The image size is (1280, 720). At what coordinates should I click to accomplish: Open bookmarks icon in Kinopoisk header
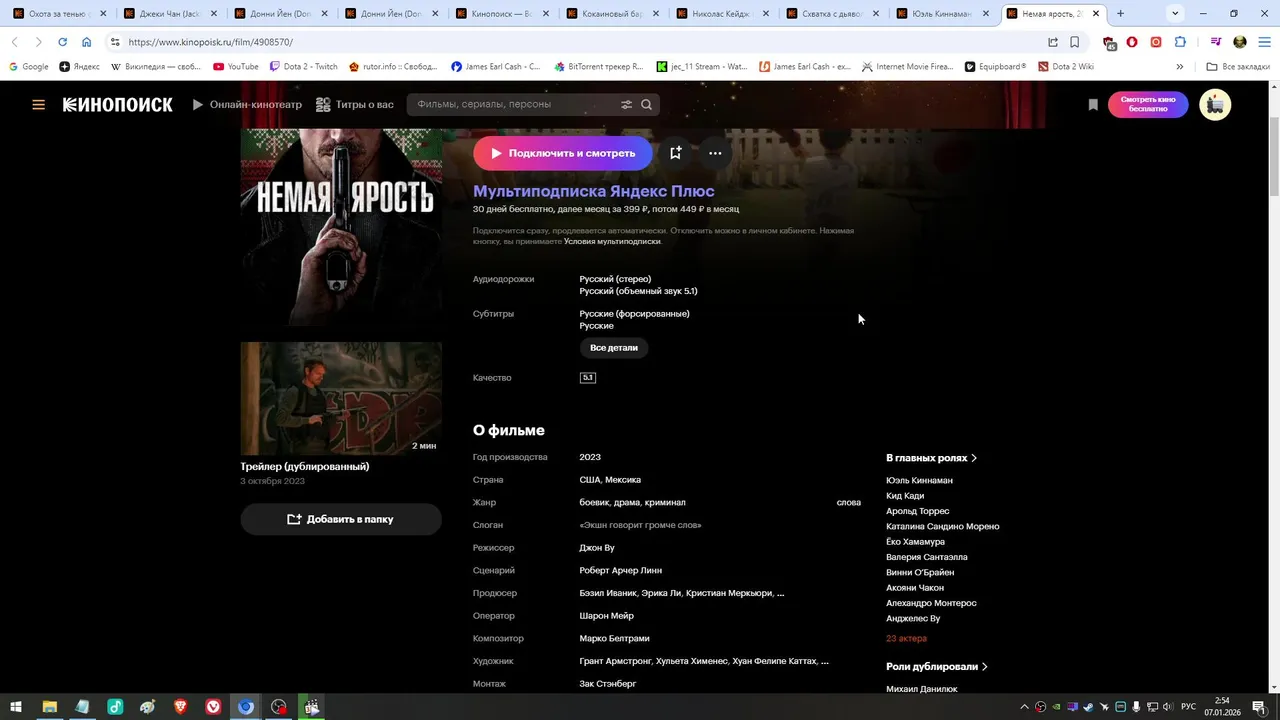click(x=1093, y=104)
